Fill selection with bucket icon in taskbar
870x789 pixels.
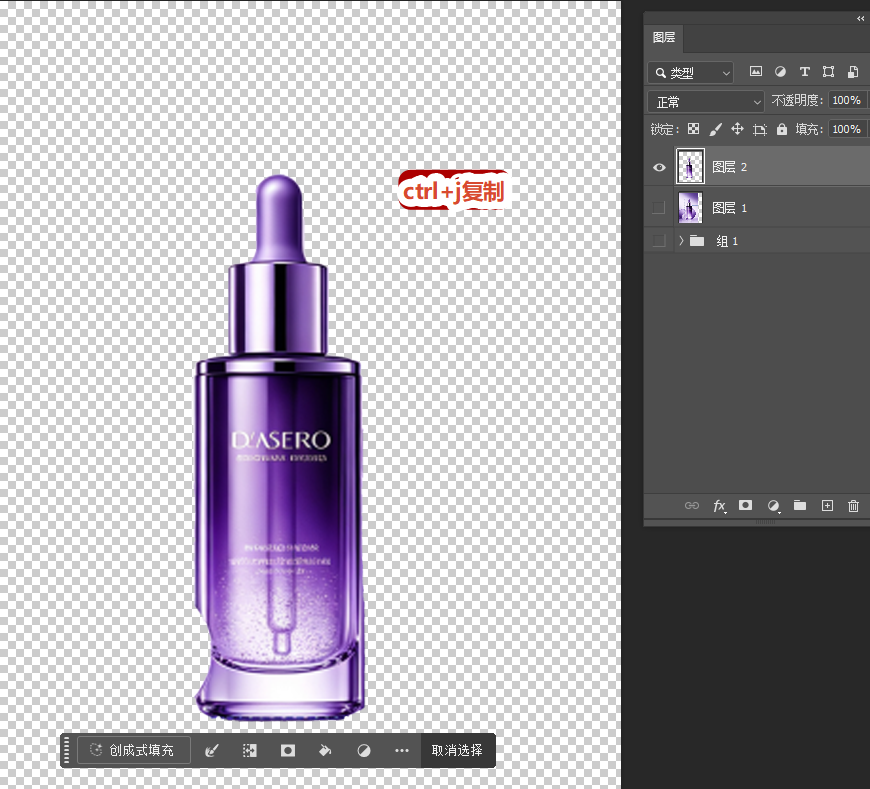[x=325, y=751]
